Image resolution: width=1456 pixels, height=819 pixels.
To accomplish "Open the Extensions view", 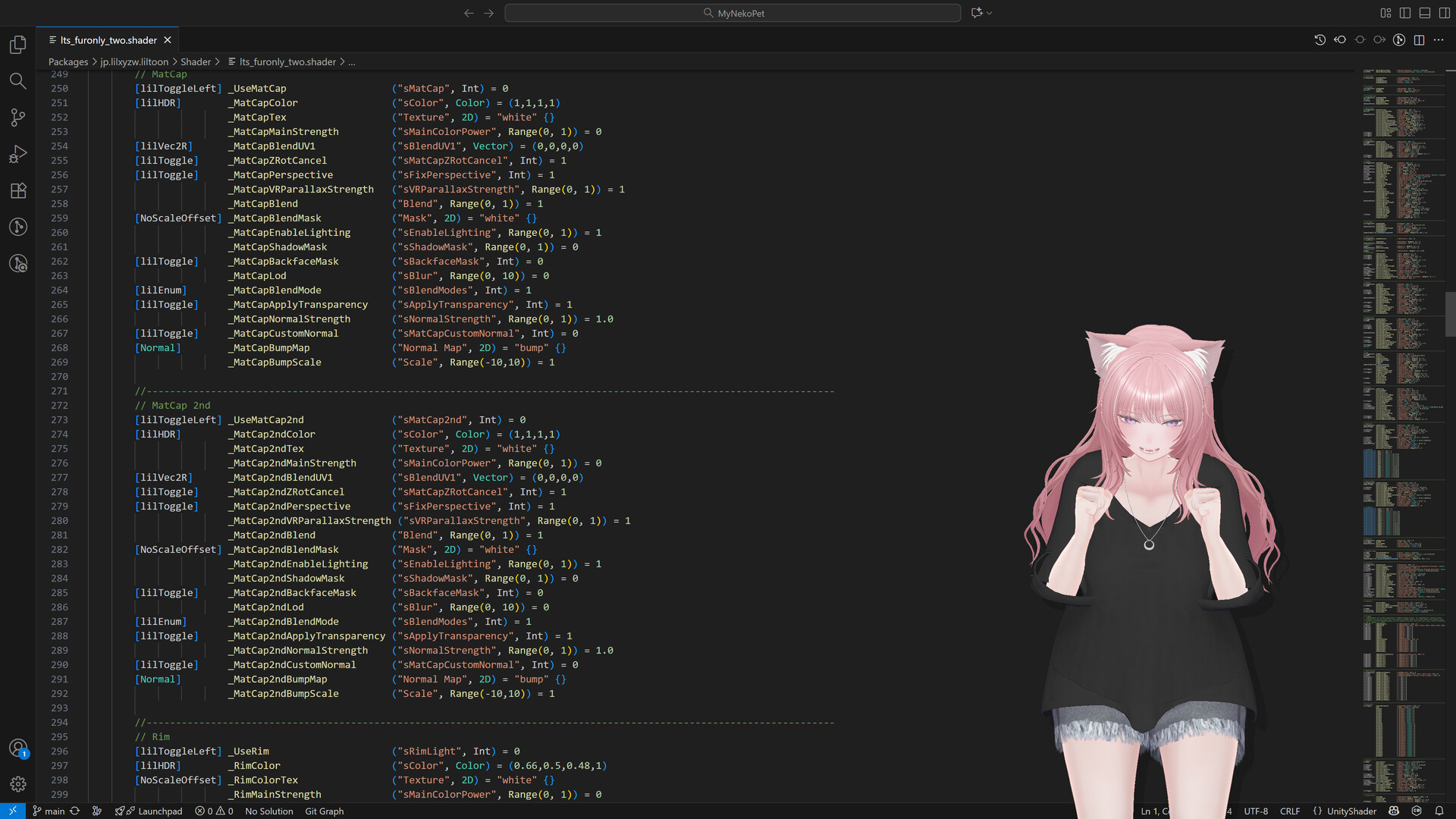I will click(x=17, y=190).
